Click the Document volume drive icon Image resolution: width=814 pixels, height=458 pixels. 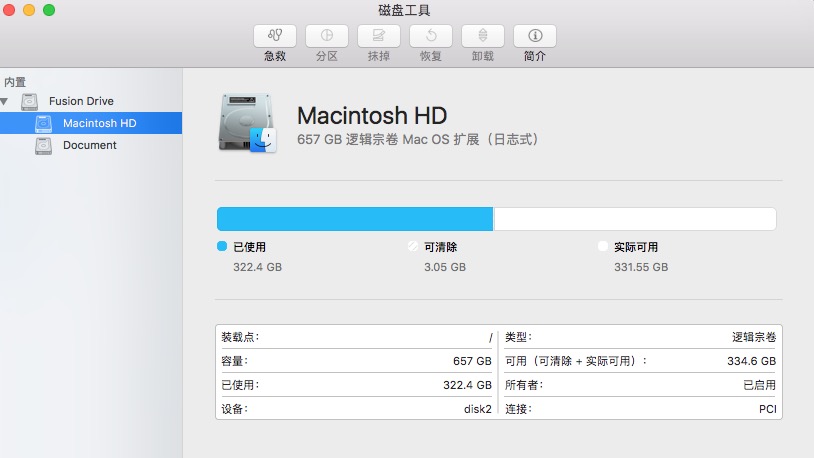tap(44, 146)
